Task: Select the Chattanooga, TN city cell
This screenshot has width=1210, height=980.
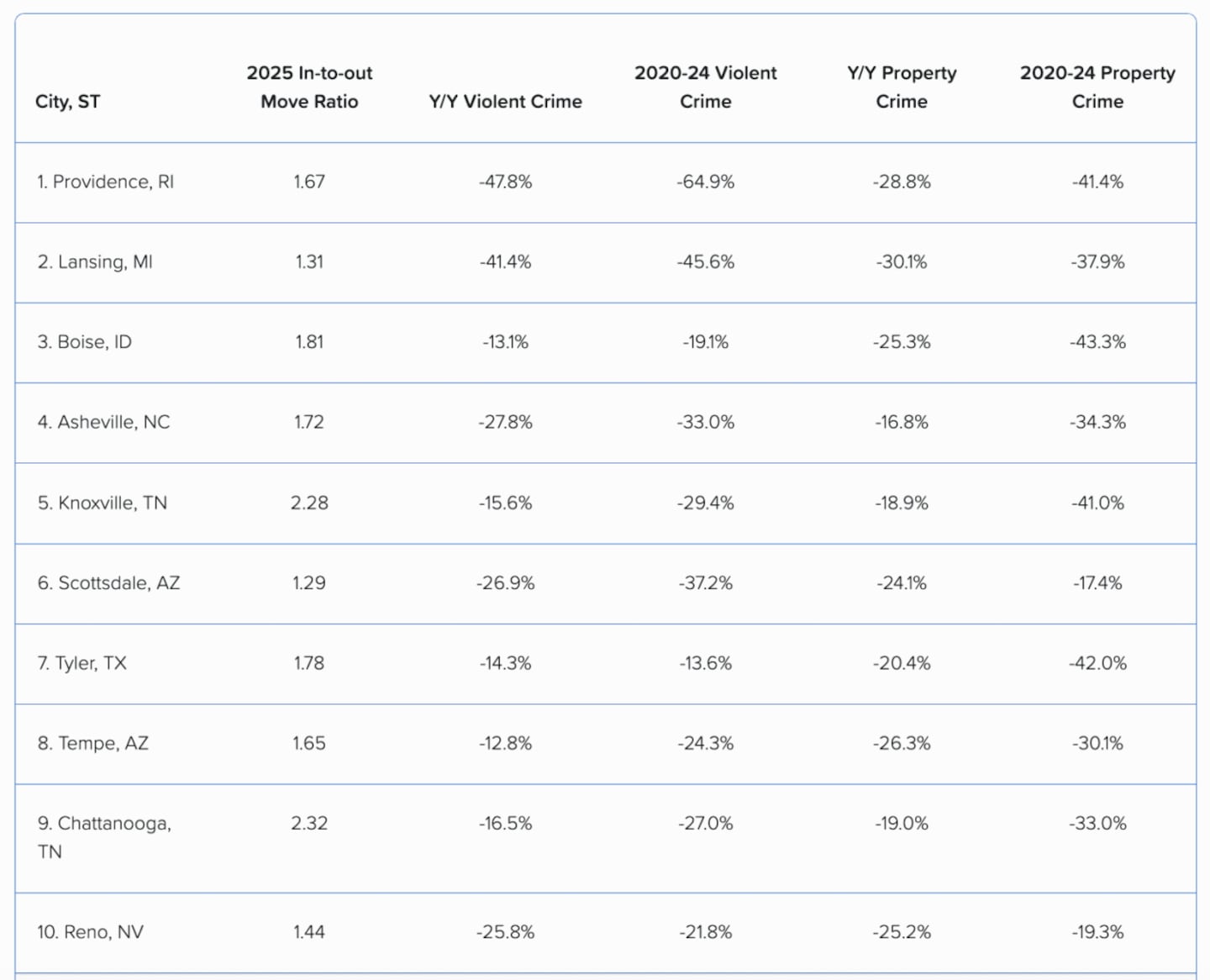Action: pos(103,837)
